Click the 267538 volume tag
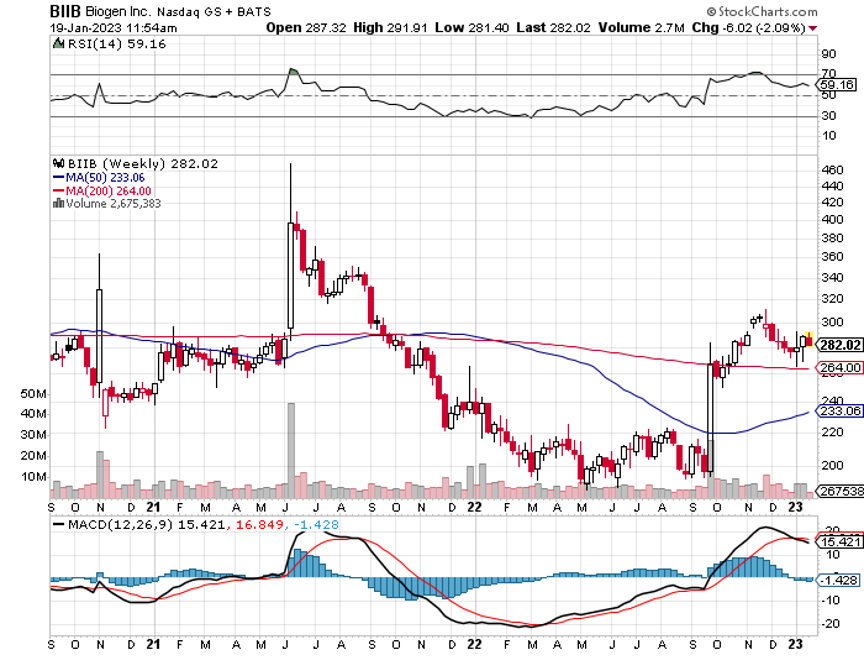The image size is (864, 656). point(840,491)
